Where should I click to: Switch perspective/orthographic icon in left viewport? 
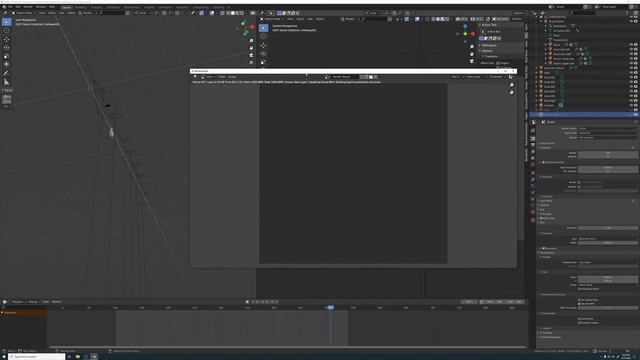click(x=251, y=62)
